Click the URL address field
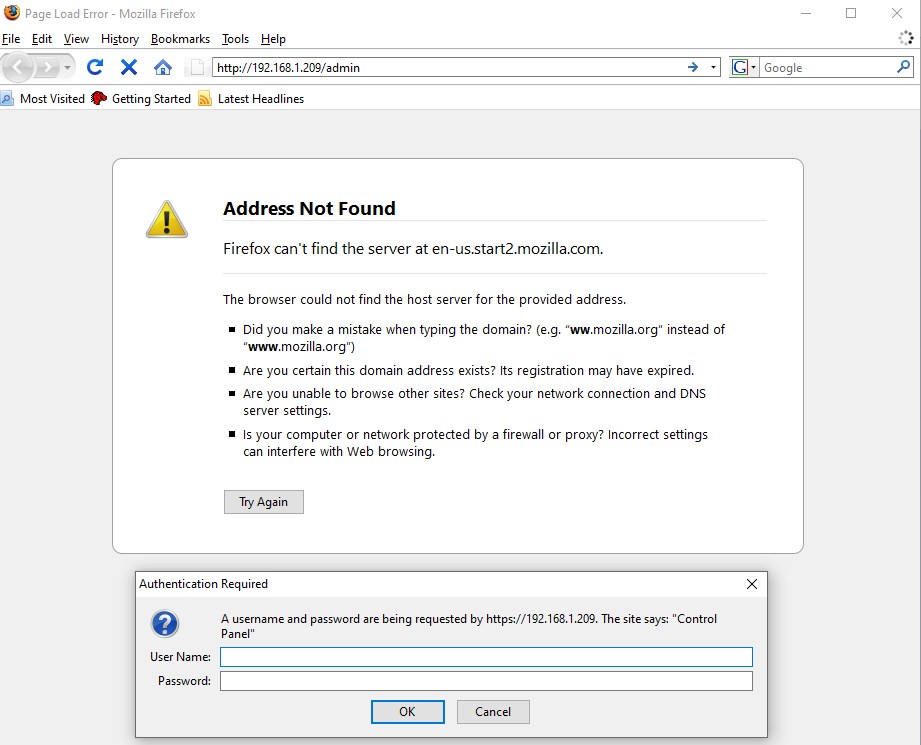 449,68
